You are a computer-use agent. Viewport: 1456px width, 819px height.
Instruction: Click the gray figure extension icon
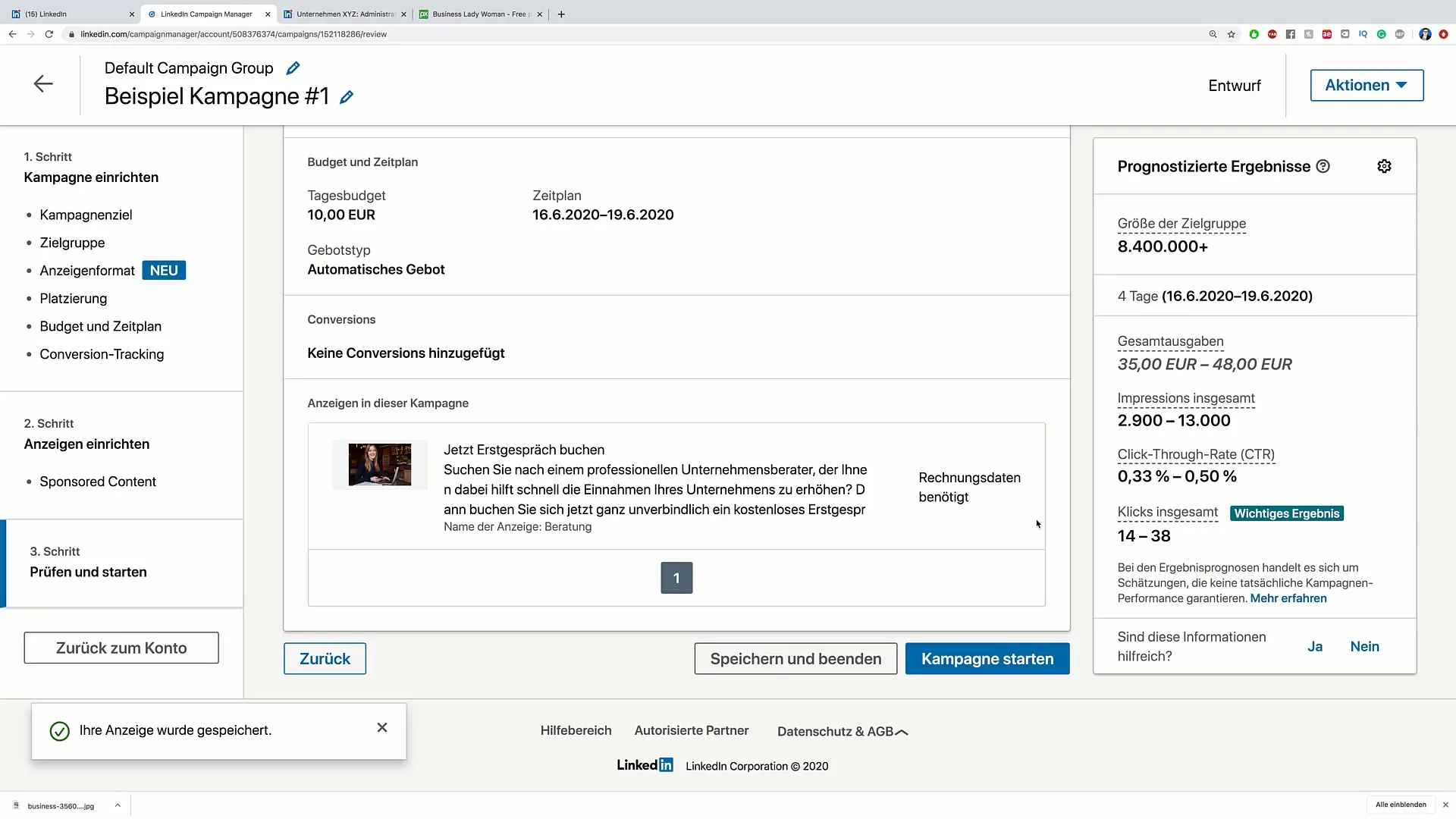click(1309, 34)
